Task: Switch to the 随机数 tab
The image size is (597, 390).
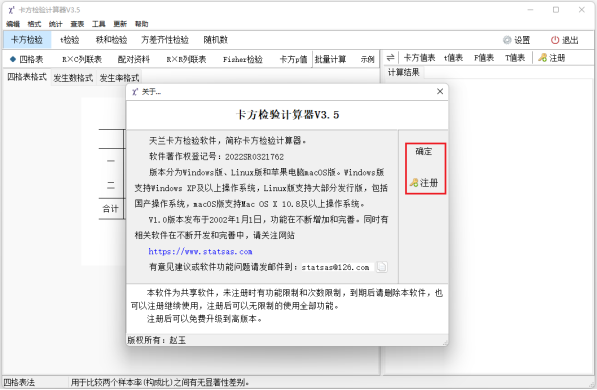Action: point(215,40)
